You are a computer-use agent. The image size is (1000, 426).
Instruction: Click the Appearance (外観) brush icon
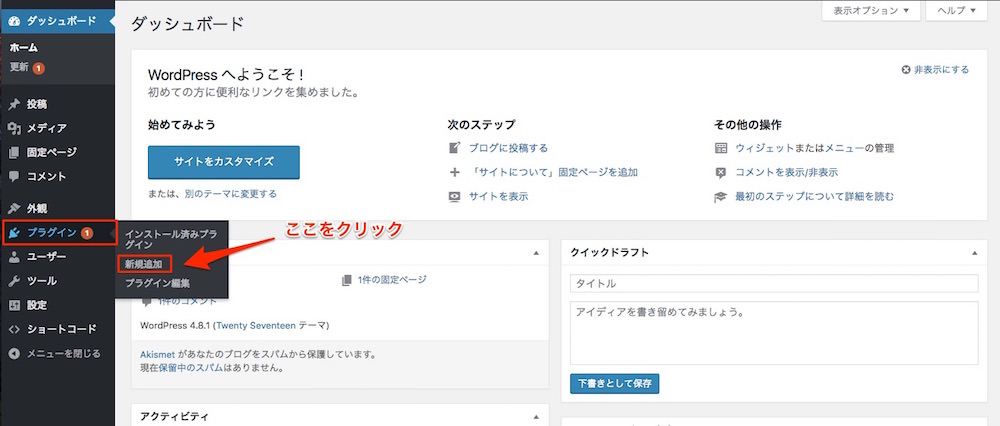pyautogui.click(x=15, y=209)
